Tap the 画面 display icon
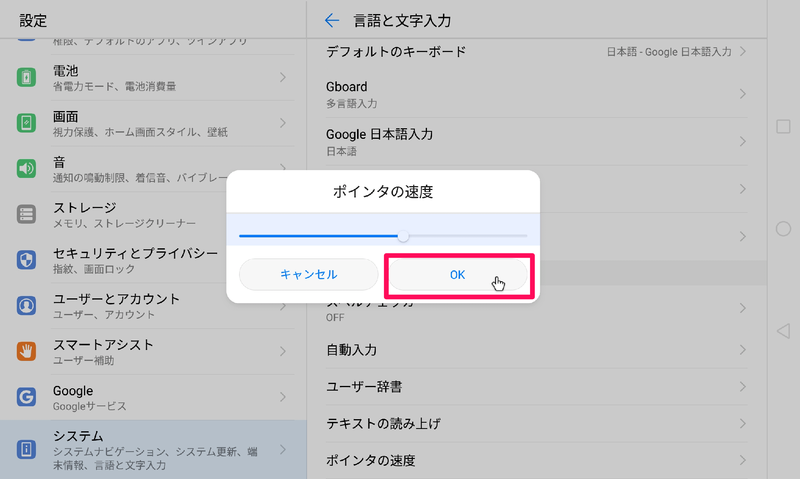The width and height of the screenshot is (800, 479). click(x=26, y=123)
